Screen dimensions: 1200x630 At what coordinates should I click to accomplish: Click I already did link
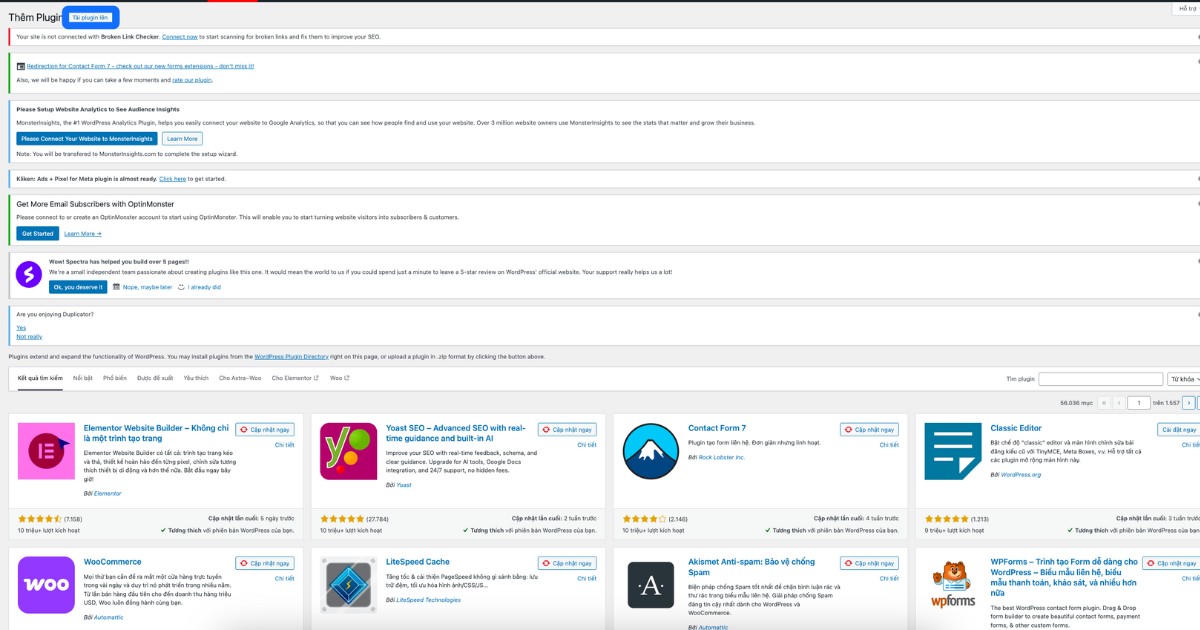[x=204, y=287]
